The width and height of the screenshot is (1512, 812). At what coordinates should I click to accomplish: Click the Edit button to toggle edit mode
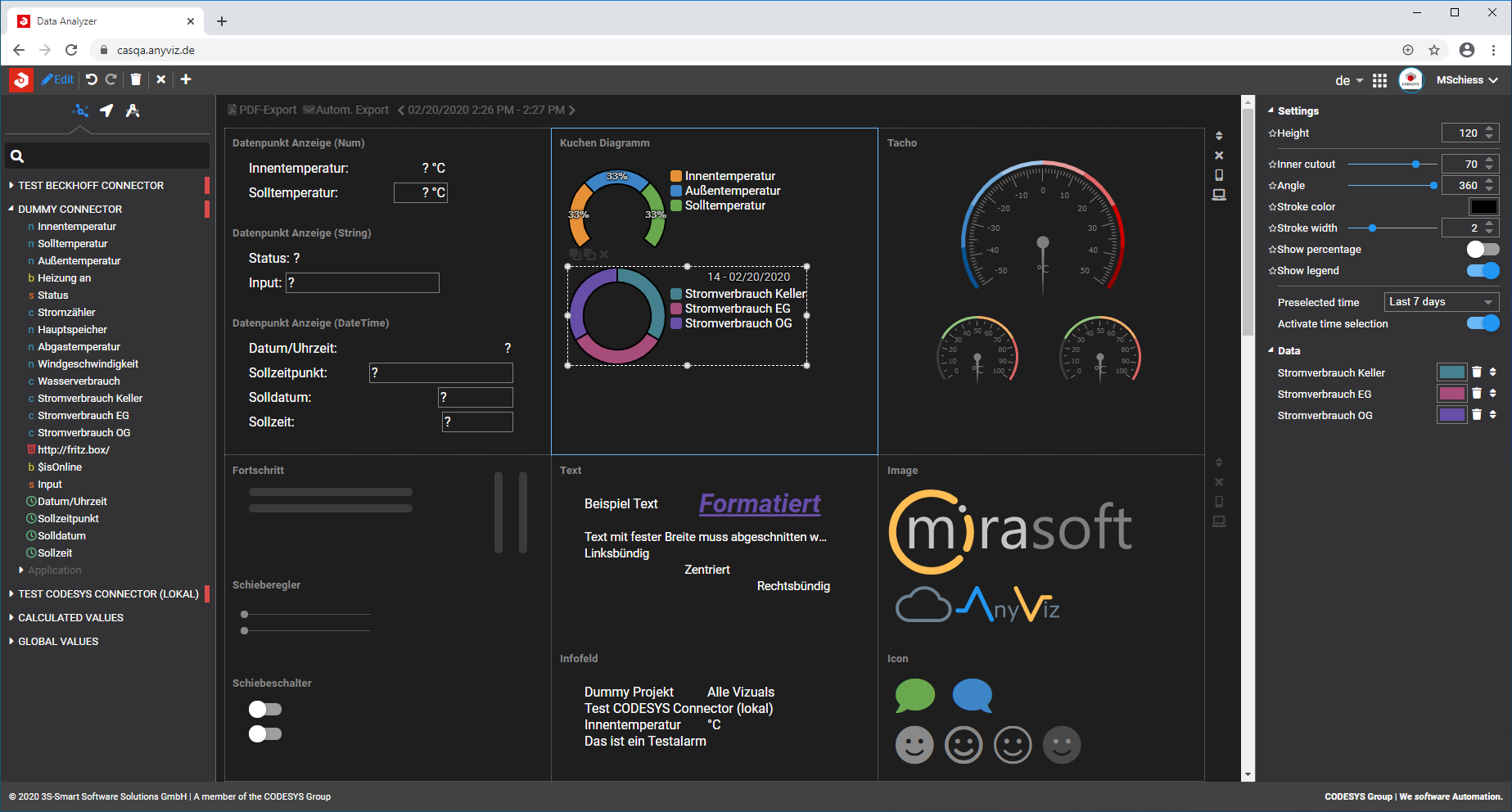56,79
